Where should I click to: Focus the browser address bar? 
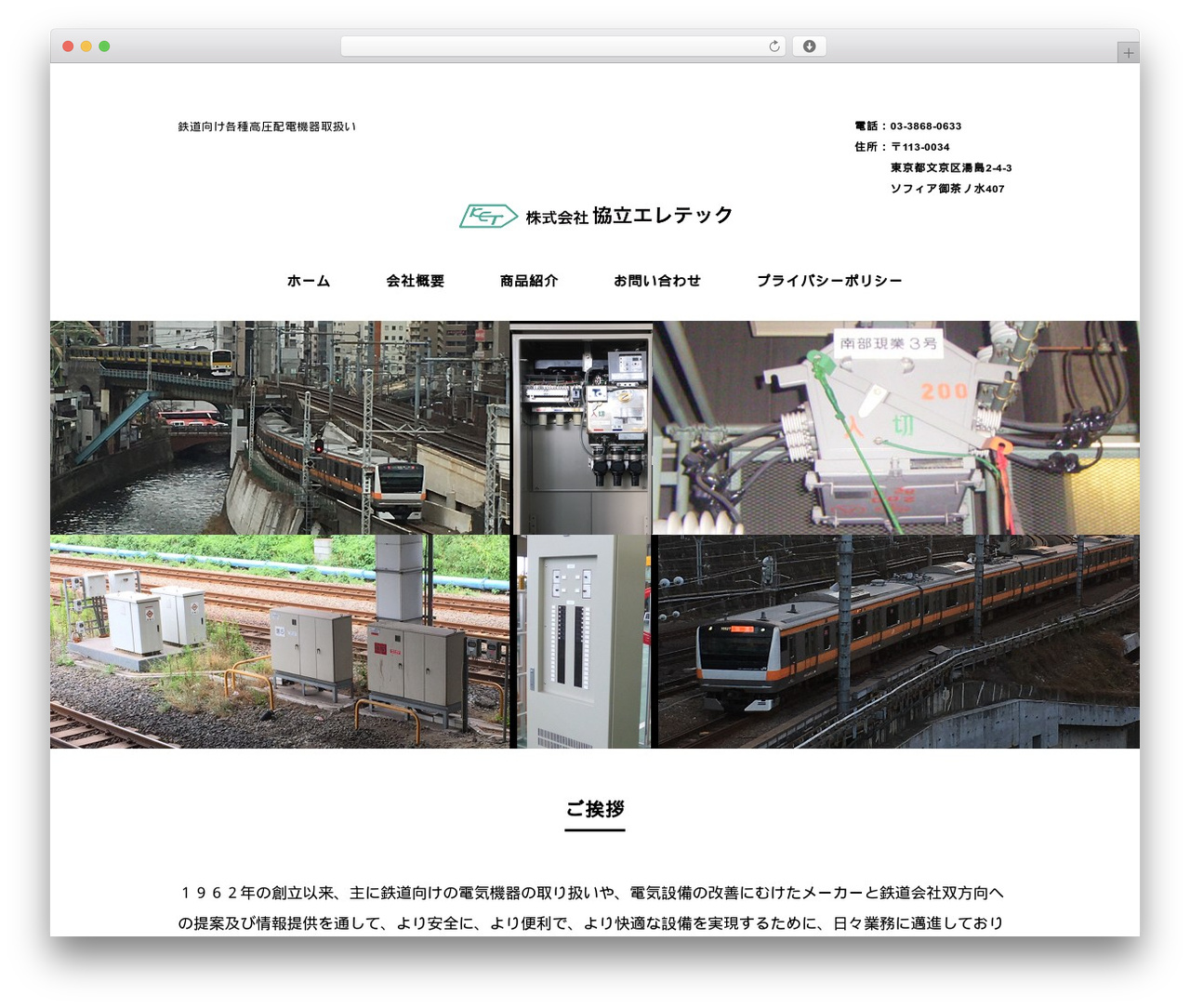pyautogui.click(x=562, y=46)
